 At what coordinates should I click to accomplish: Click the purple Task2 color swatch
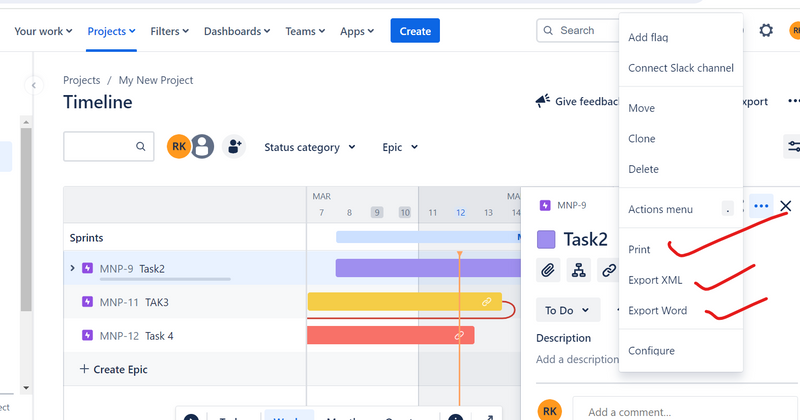(546, 239)
